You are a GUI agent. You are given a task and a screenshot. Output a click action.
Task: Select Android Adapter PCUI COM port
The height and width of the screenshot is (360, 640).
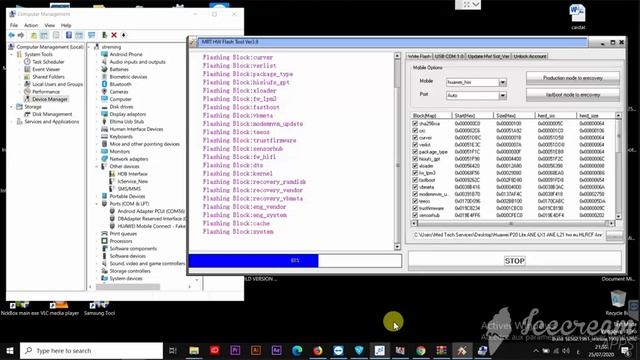(151, 211)
